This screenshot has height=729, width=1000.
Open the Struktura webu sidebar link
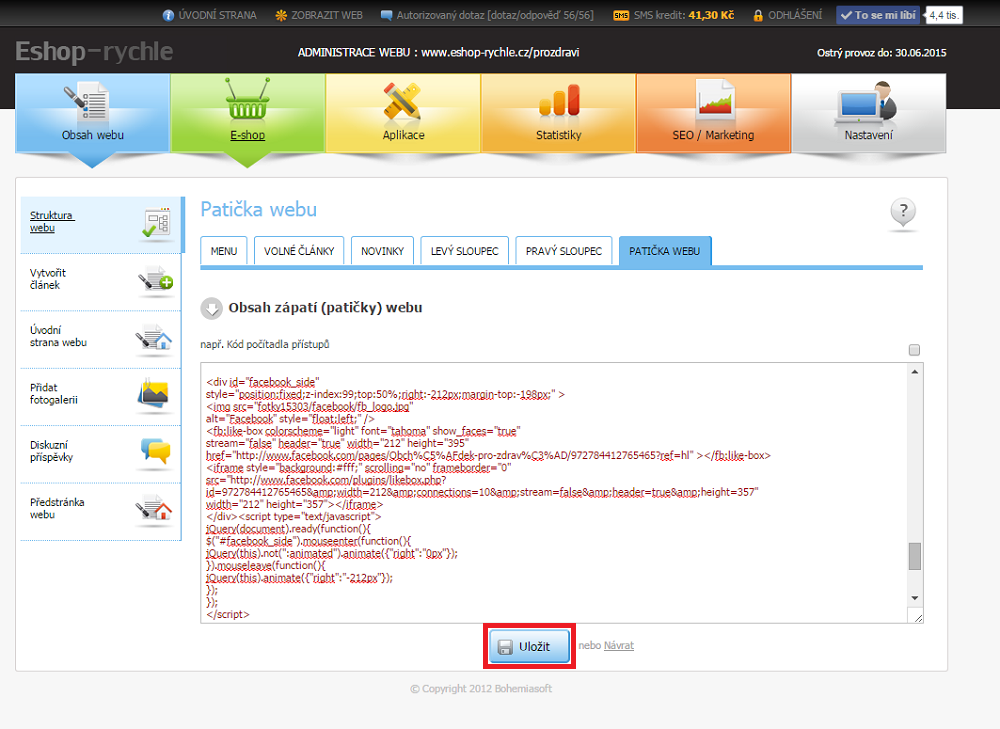(52, 221)
